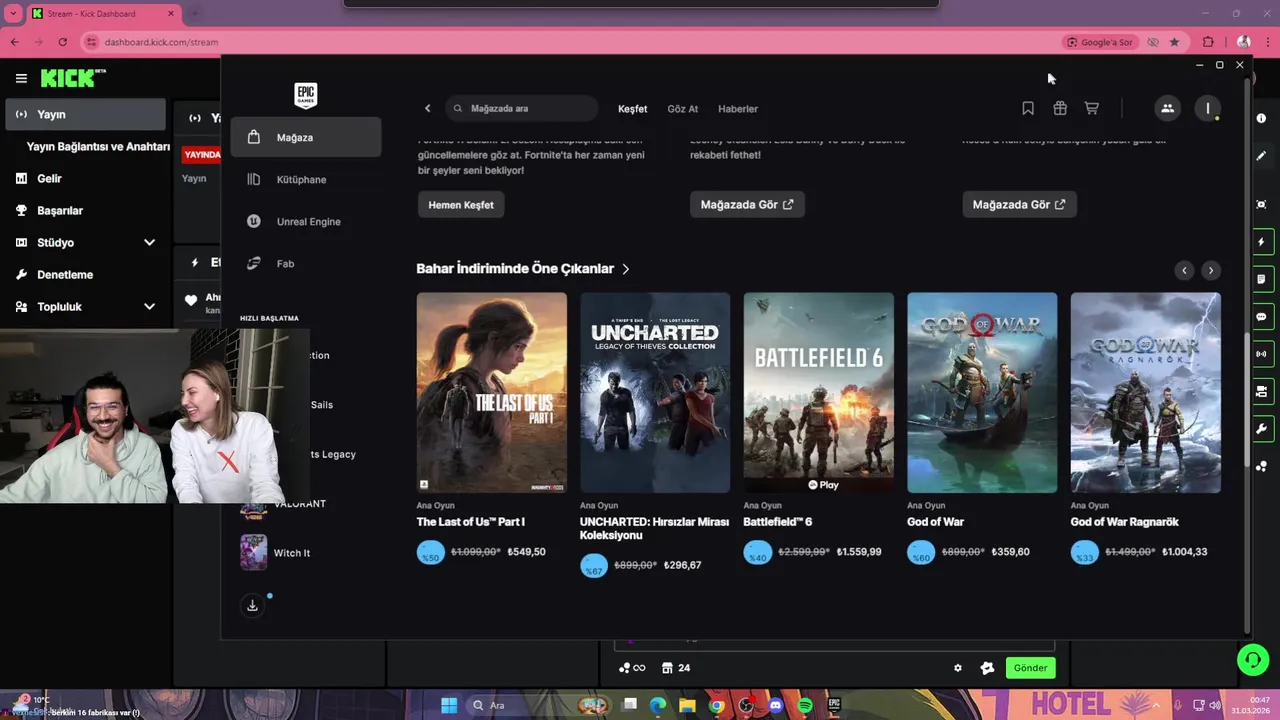Screen dimensions: 1280x720
Task: Click Gönder chat send button
Action: 1030,668
